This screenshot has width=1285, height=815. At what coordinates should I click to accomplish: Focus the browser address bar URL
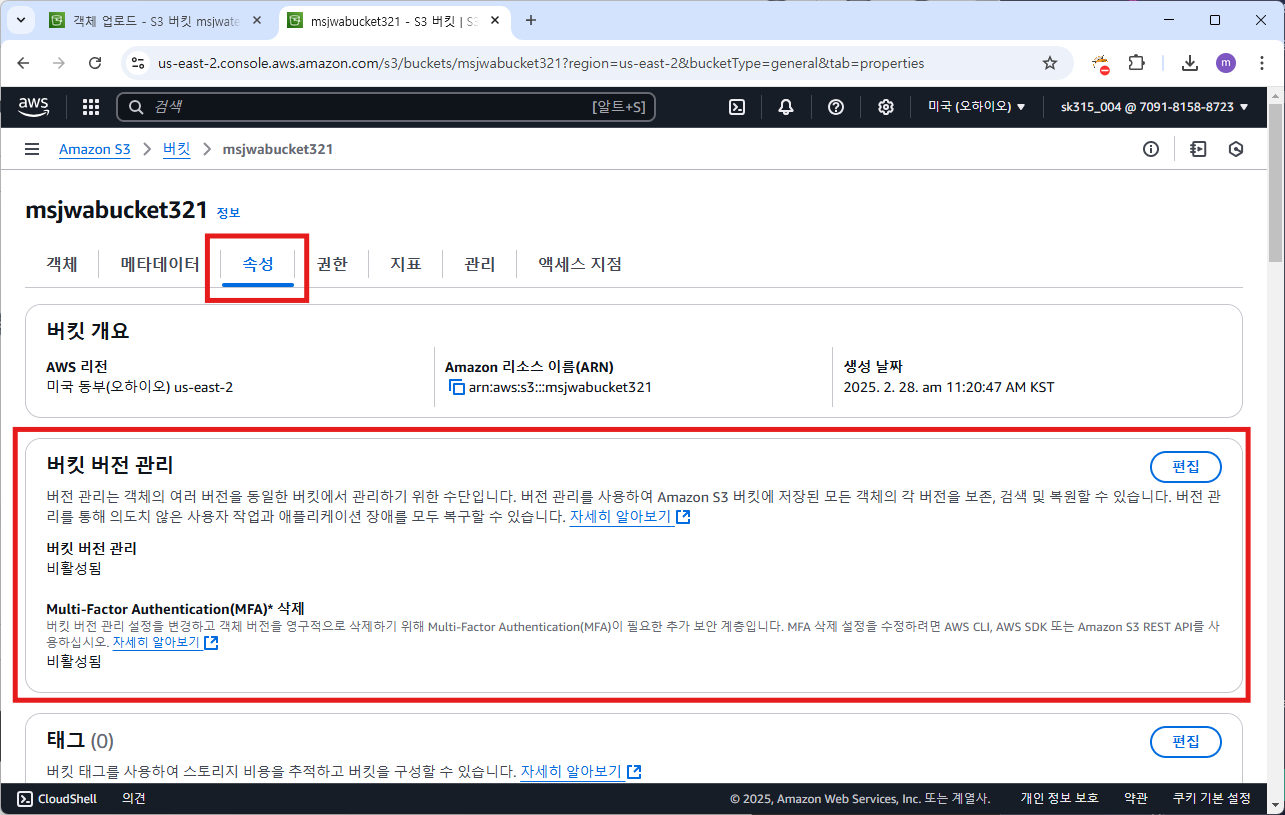(x=541, y=63)
